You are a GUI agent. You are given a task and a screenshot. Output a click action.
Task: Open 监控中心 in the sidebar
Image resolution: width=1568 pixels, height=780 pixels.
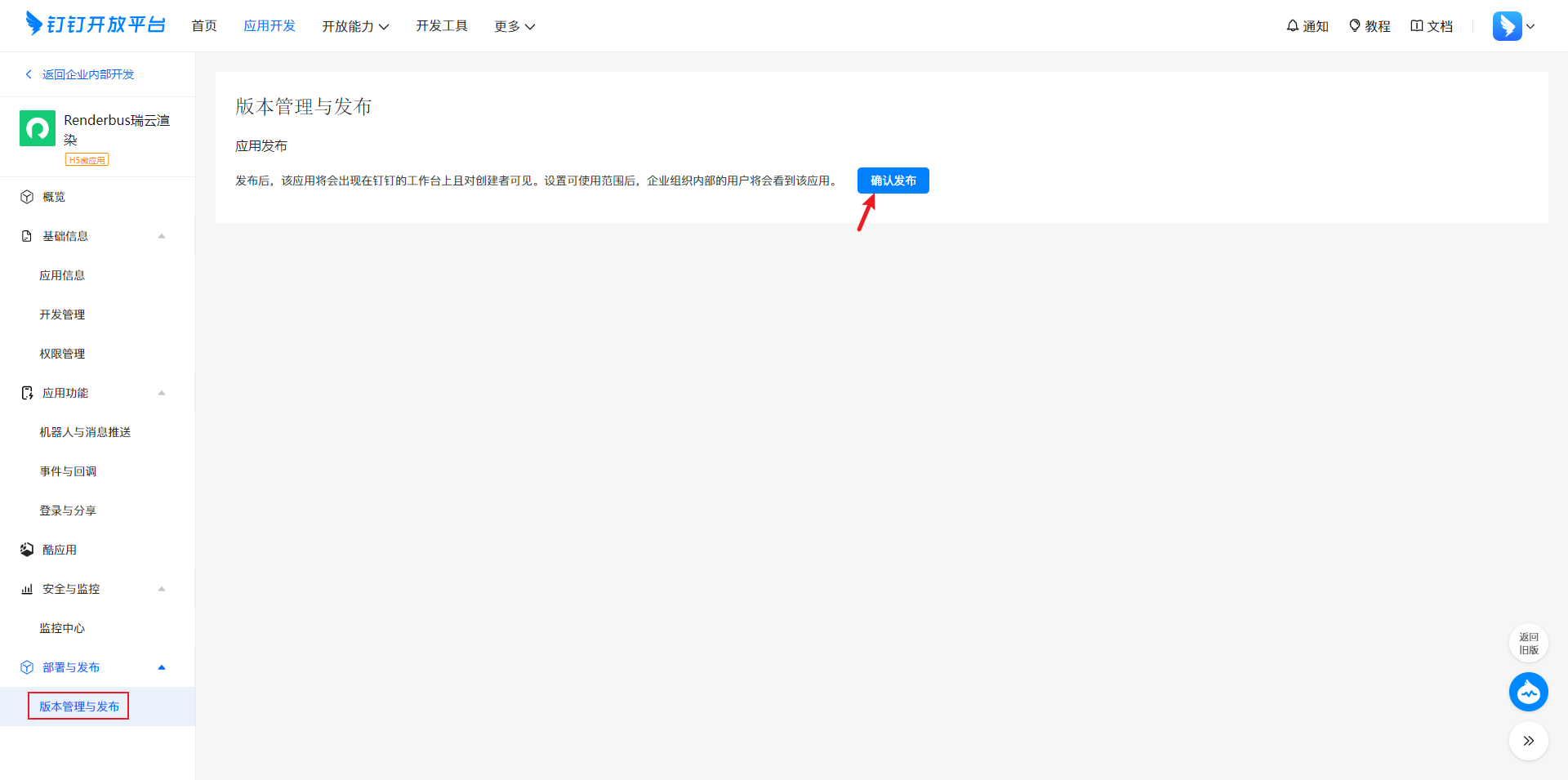pyautogui.click(x=62, y=628)
